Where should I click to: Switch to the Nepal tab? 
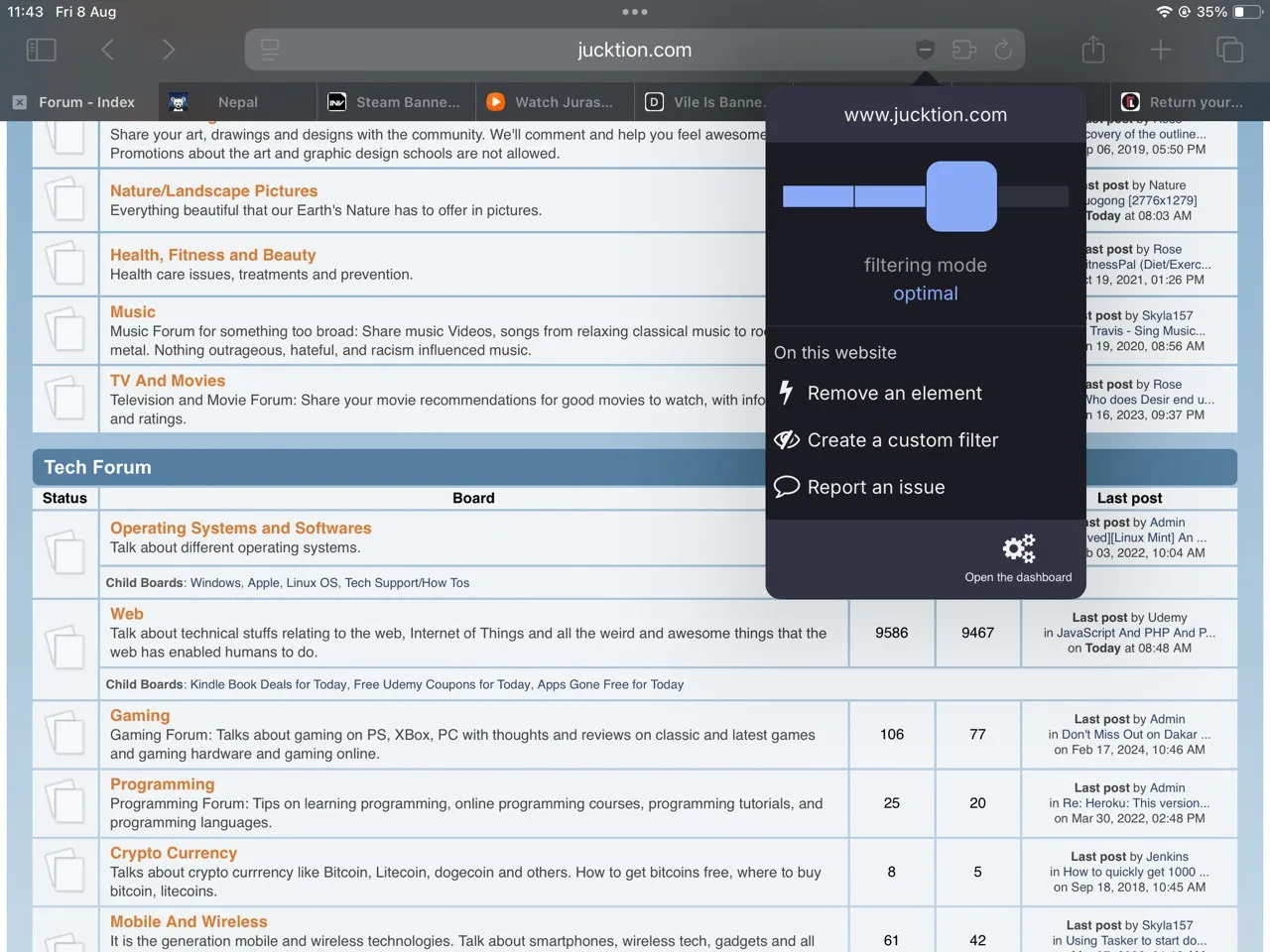[238, 102]
